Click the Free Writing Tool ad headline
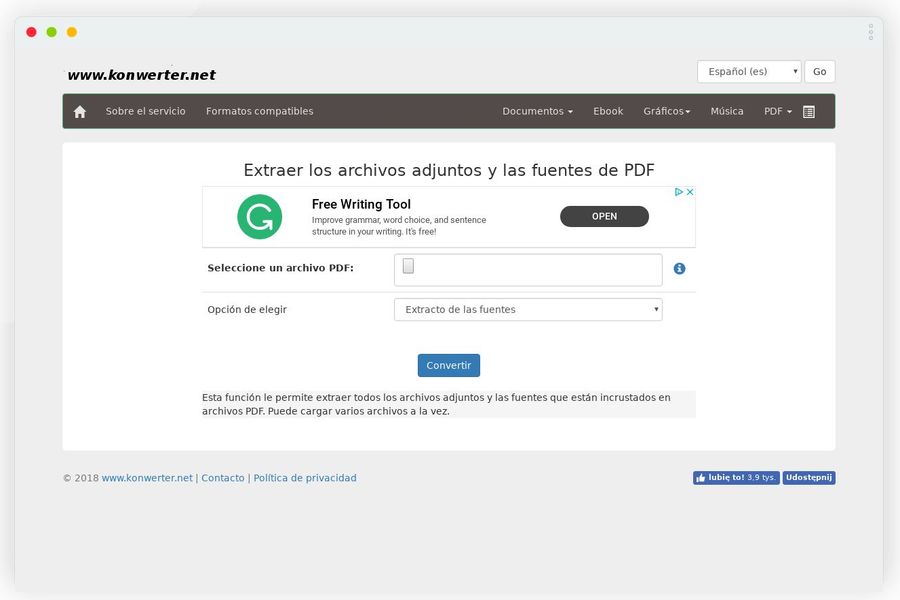 (x=361, y=204)
